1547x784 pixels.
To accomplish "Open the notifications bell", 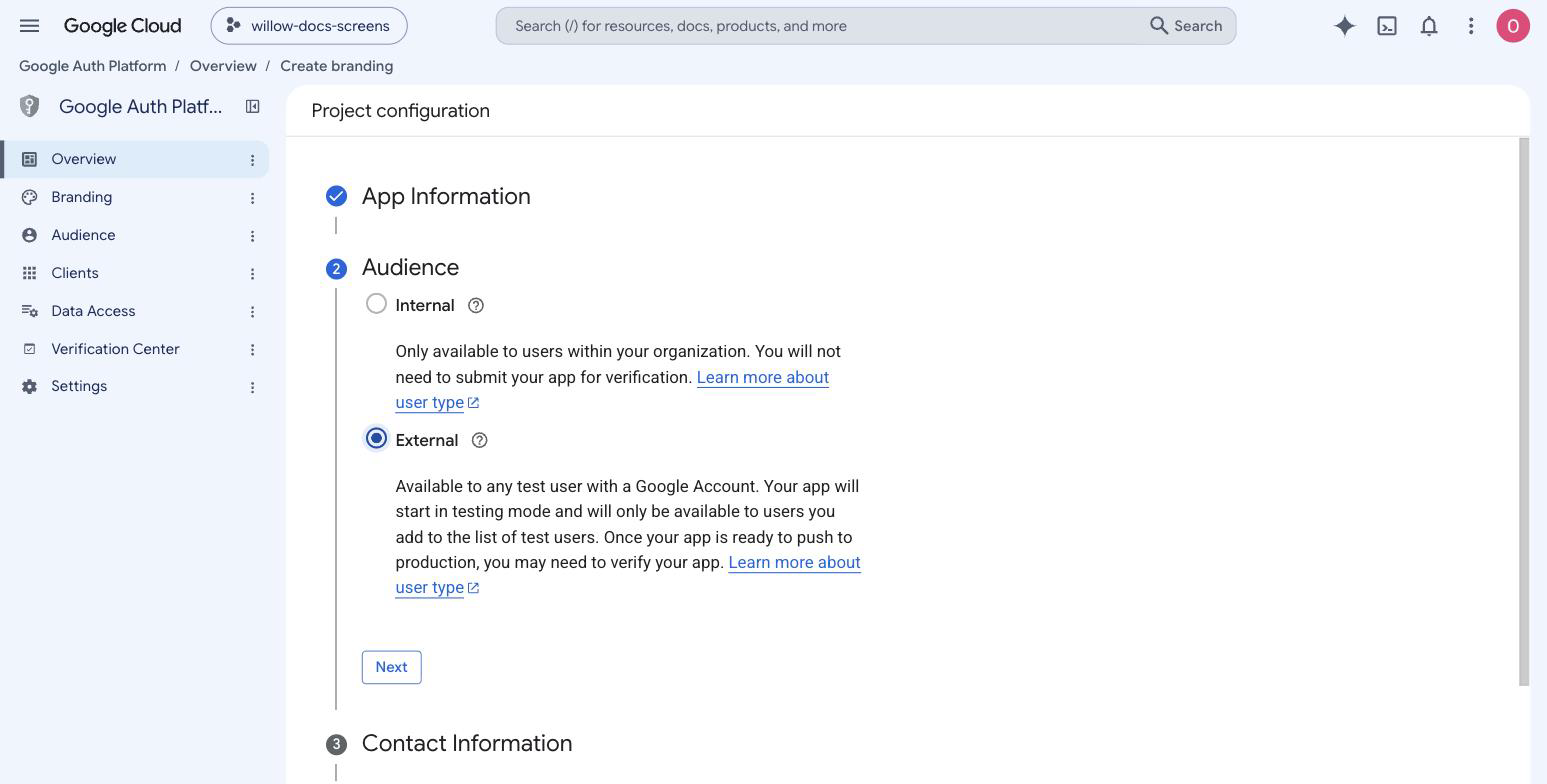I will pos(1429,26).
